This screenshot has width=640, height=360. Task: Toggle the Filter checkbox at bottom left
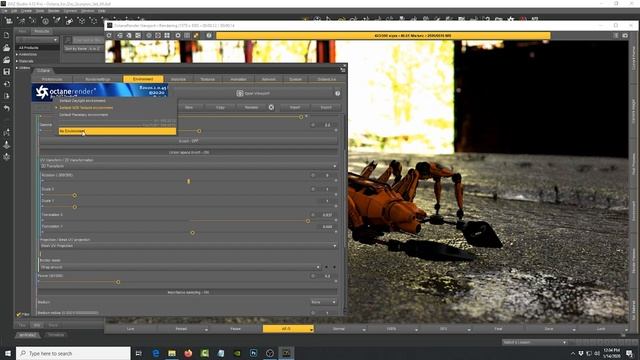[x=18, y=314]
